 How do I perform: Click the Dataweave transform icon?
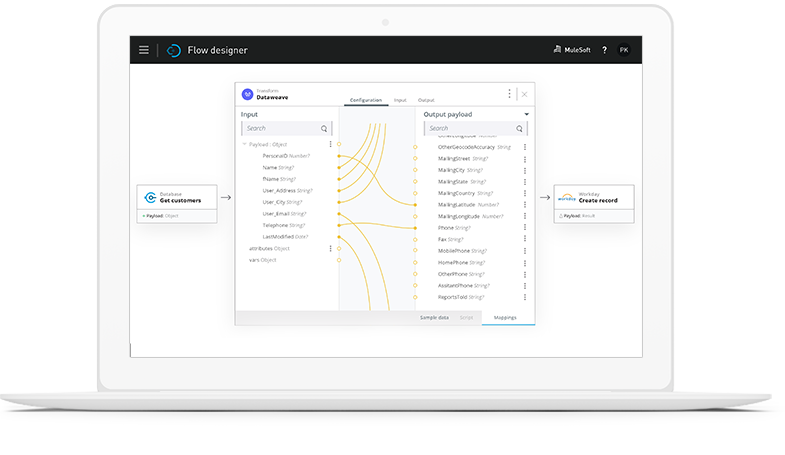pos(247,94)
